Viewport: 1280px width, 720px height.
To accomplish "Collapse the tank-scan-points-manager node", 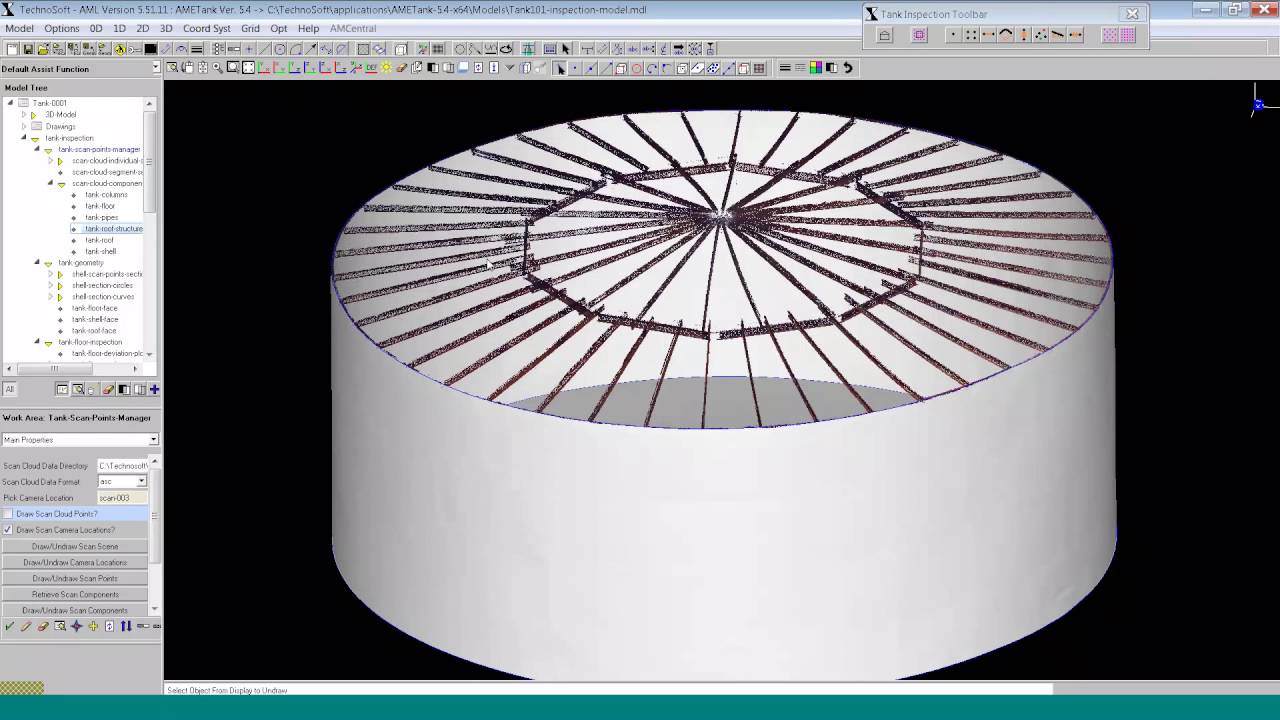I will (x=37, y=149).
